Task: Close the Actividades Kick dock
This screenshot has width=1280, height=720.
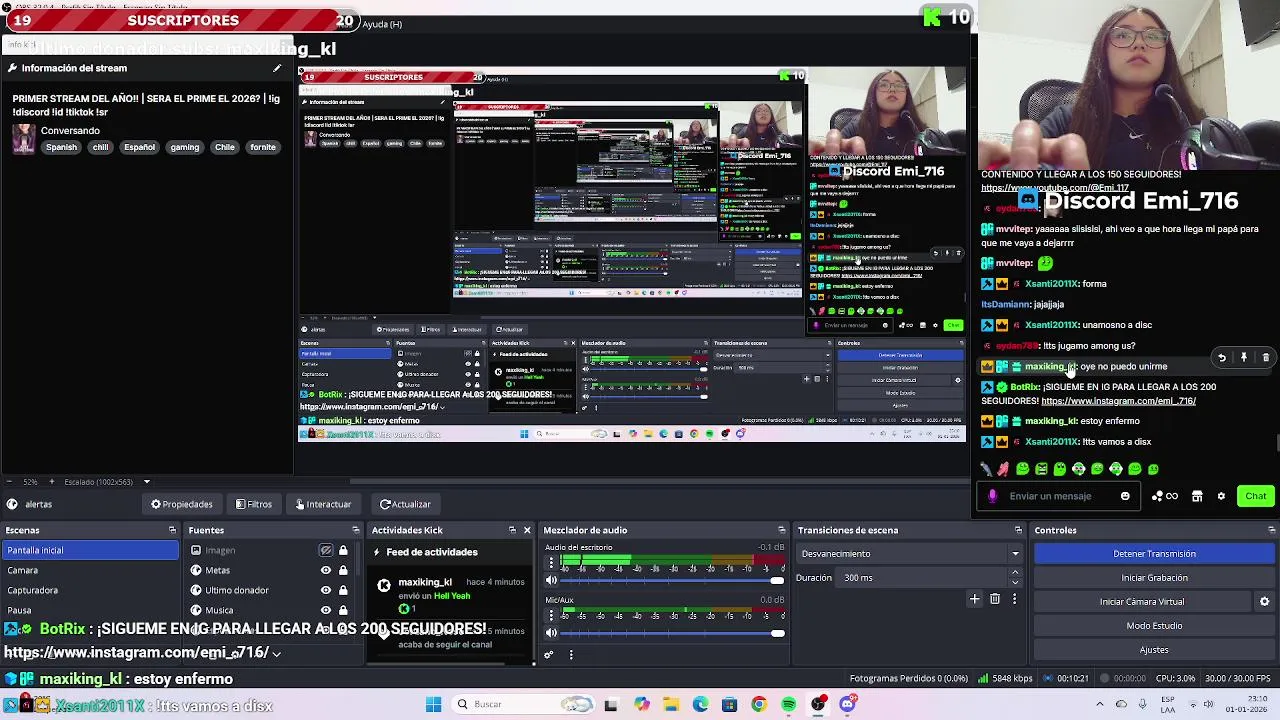Action: 527,530
